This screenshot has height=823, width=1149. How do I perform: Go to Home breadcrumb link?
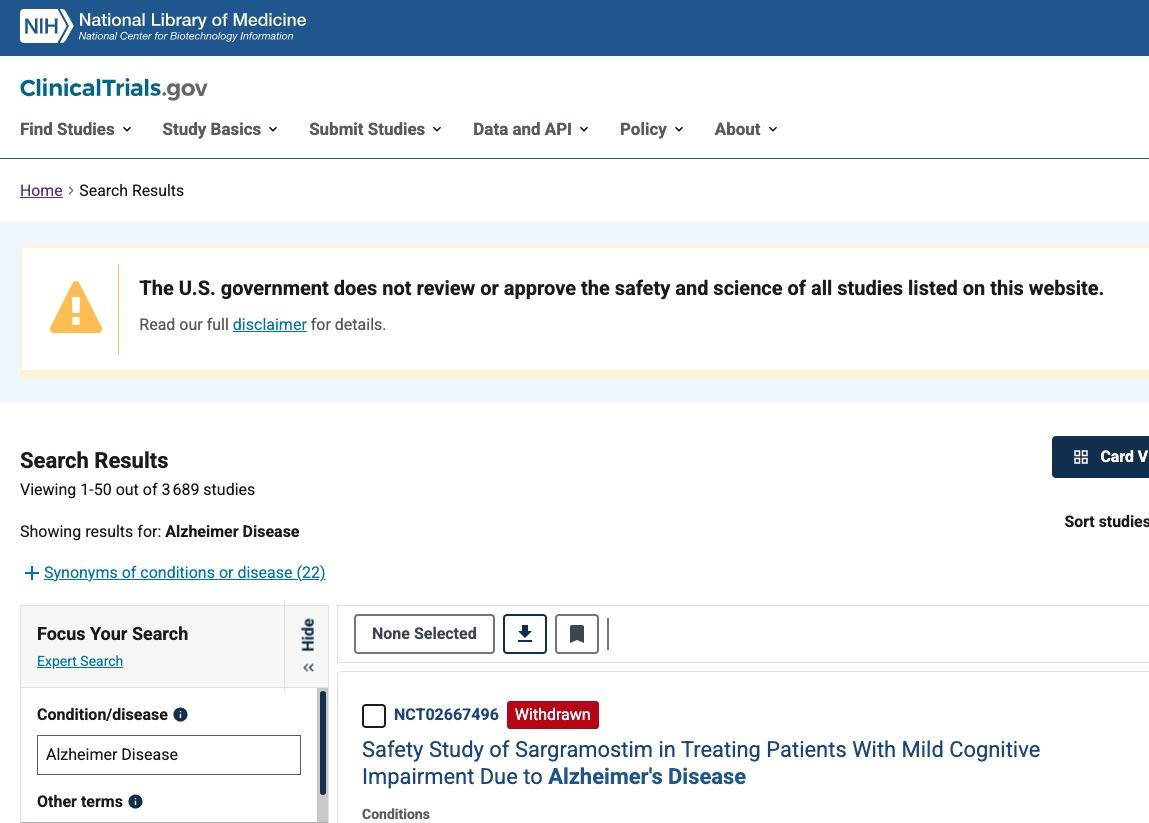41,191
